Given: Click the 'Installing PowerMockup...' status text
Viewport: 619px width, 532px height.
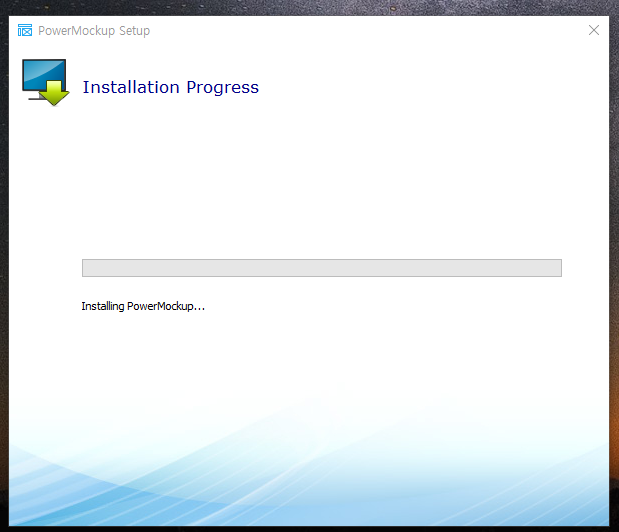Looking at the screenshot, I should (x=143, y=306).
